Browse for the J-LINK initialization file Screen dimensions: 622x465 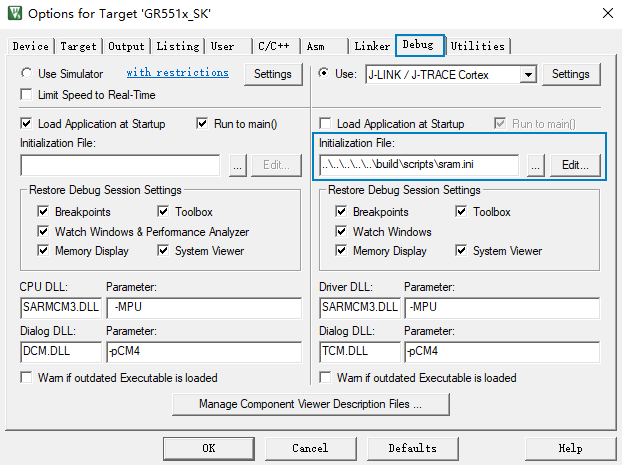[x=536, y=165]
